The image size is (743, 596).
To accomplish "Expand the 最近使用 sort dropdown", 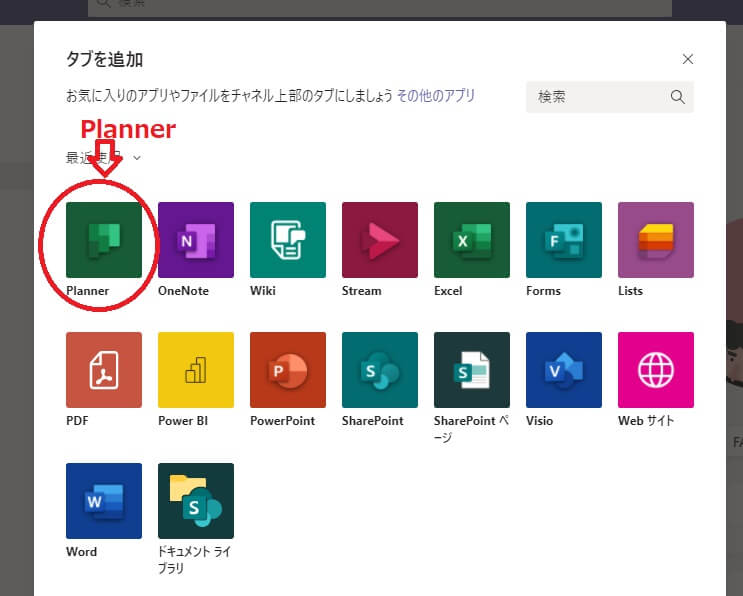I will click(103, 157).
